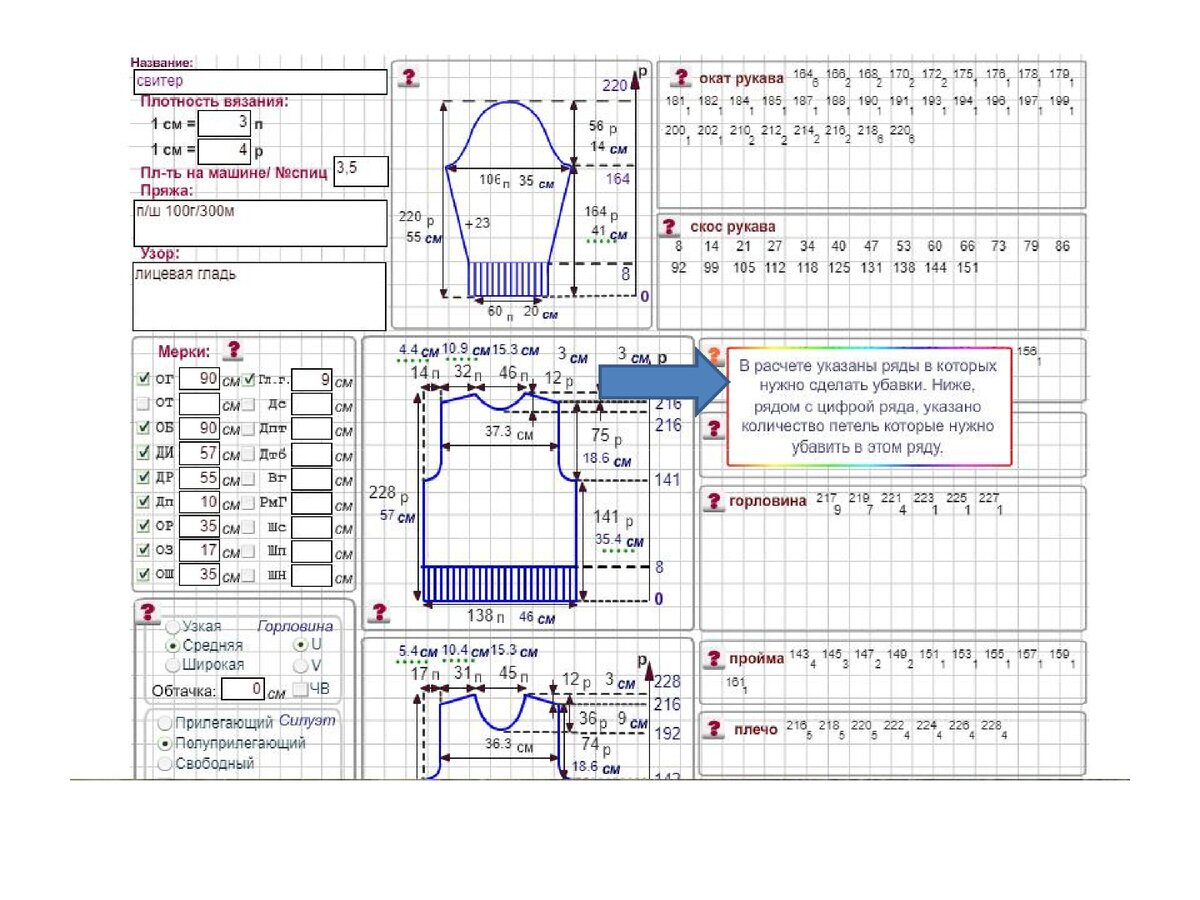
Task: Click help icon in panel directly above горловина
Action: point(713,428)
